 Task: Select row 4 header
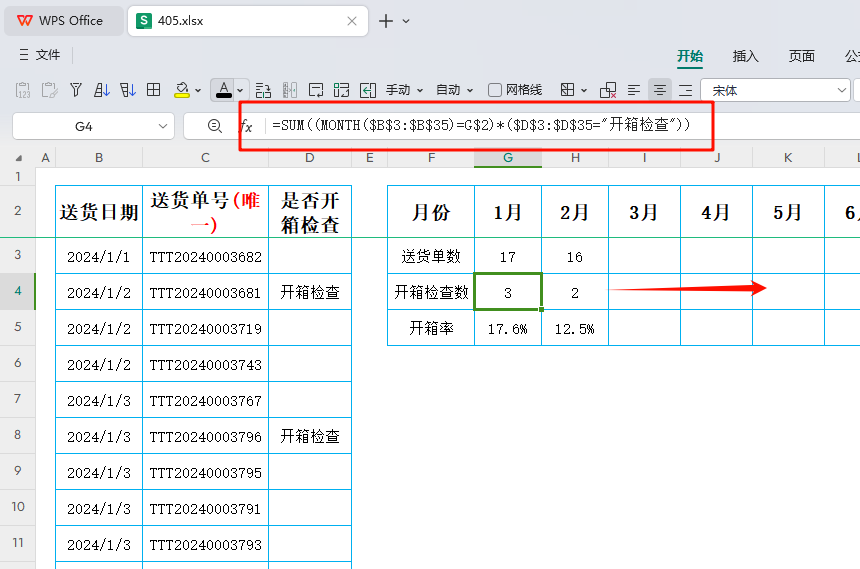point(18,291)
